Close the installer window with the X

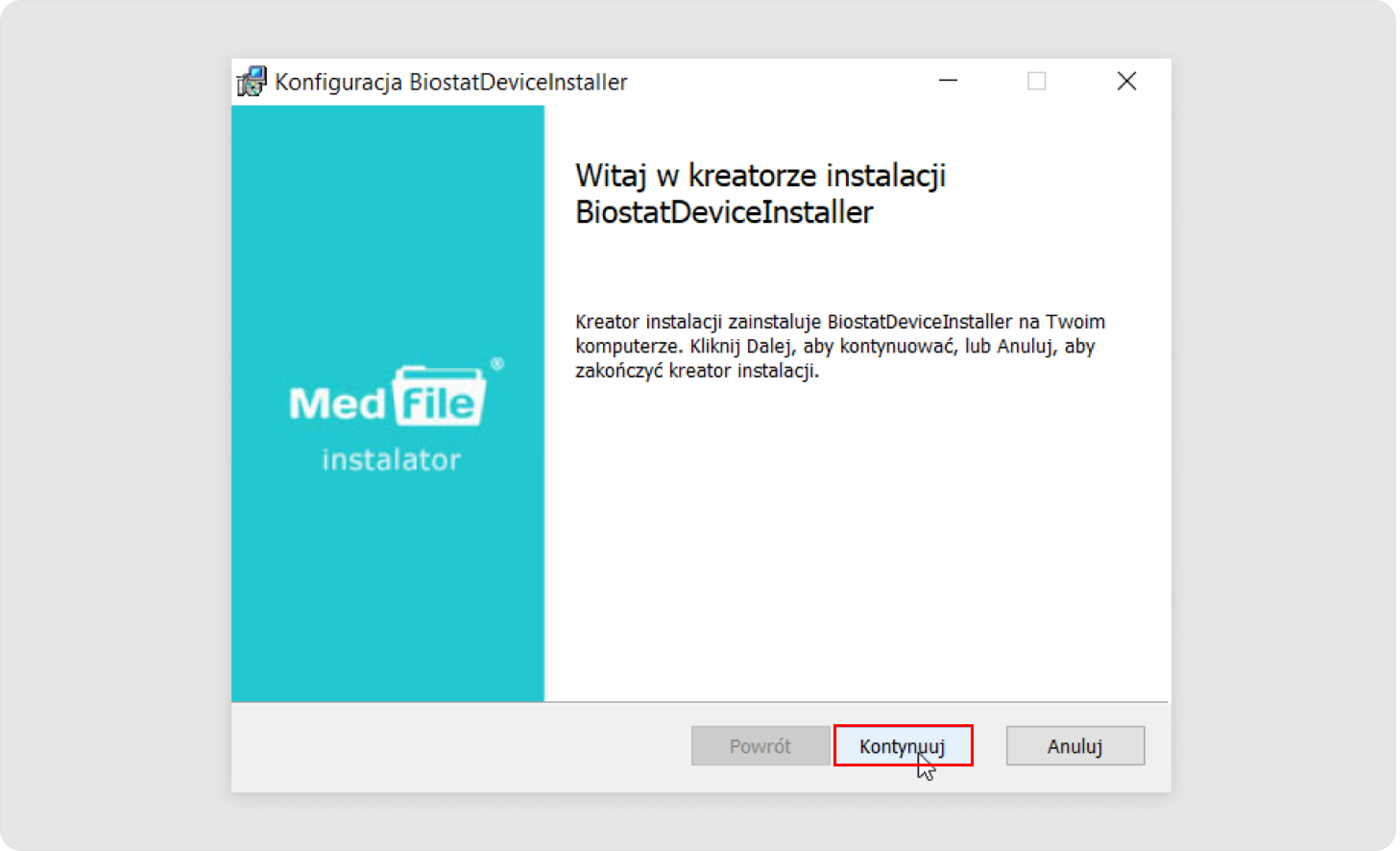pos(1127,81)
